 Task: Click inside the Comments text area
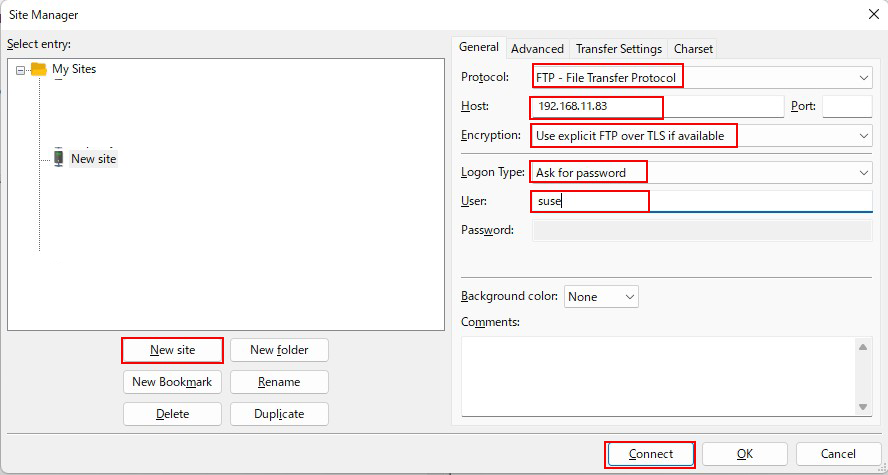click(x=658, y=376)
